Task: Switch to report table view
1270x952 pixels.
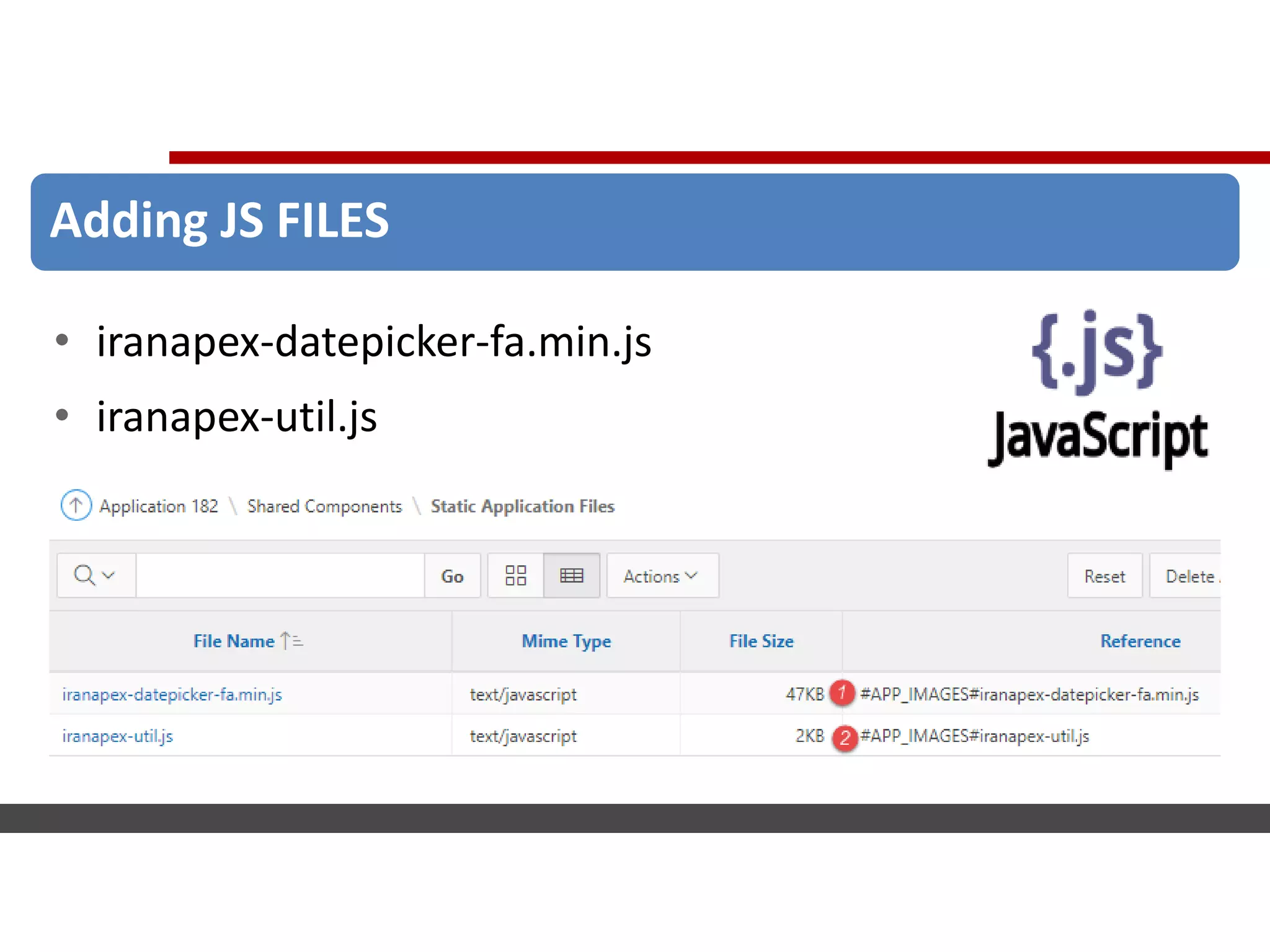Action: 571,575
